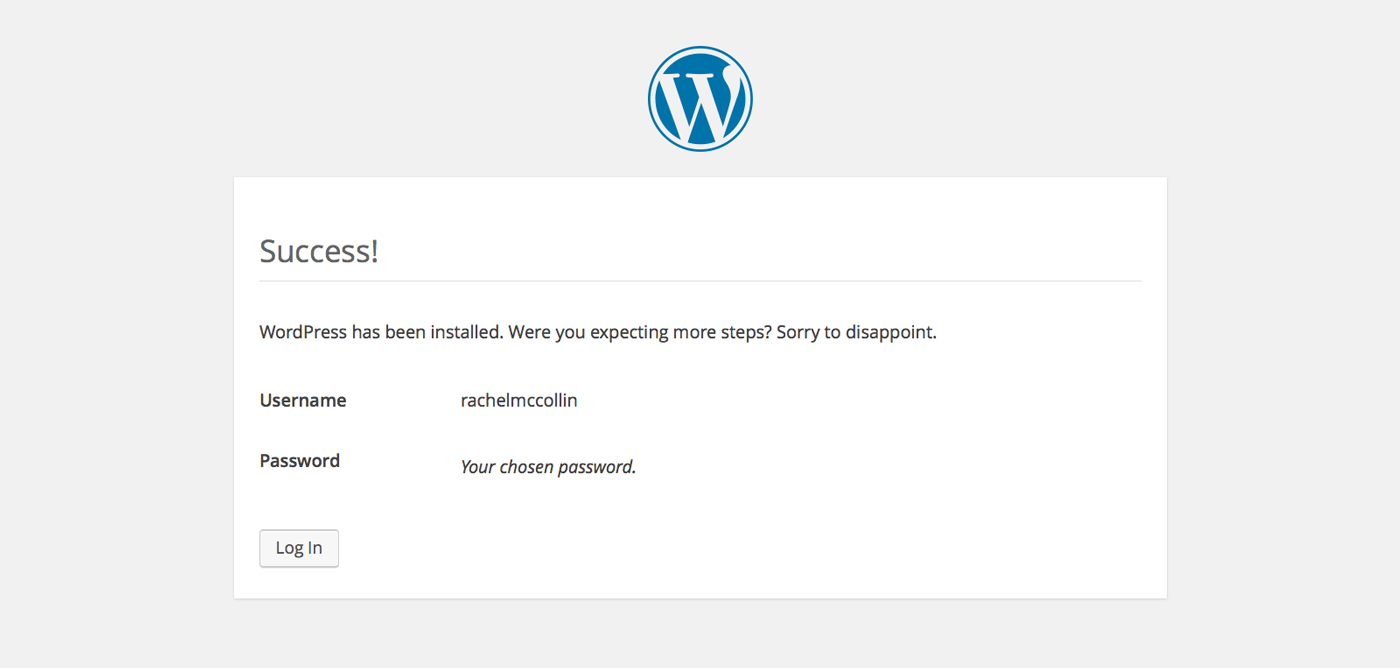This screenshot has width=1400, height=668.
Task: Select the circular WordPress "W" emblem
Action: pos(700,98)
